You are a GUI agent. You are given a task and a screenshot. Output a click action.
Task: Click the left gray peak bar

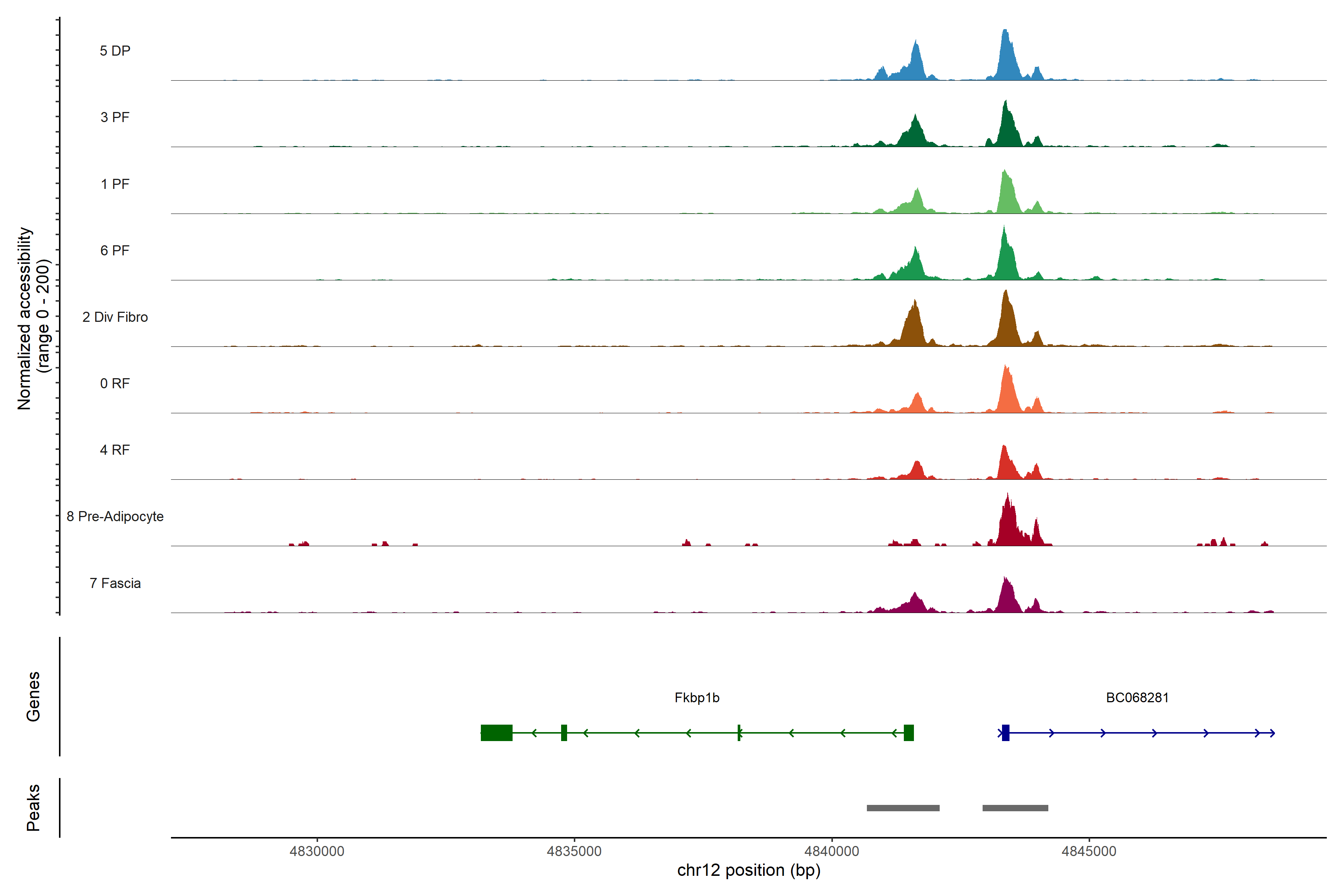tap(903, 808)
